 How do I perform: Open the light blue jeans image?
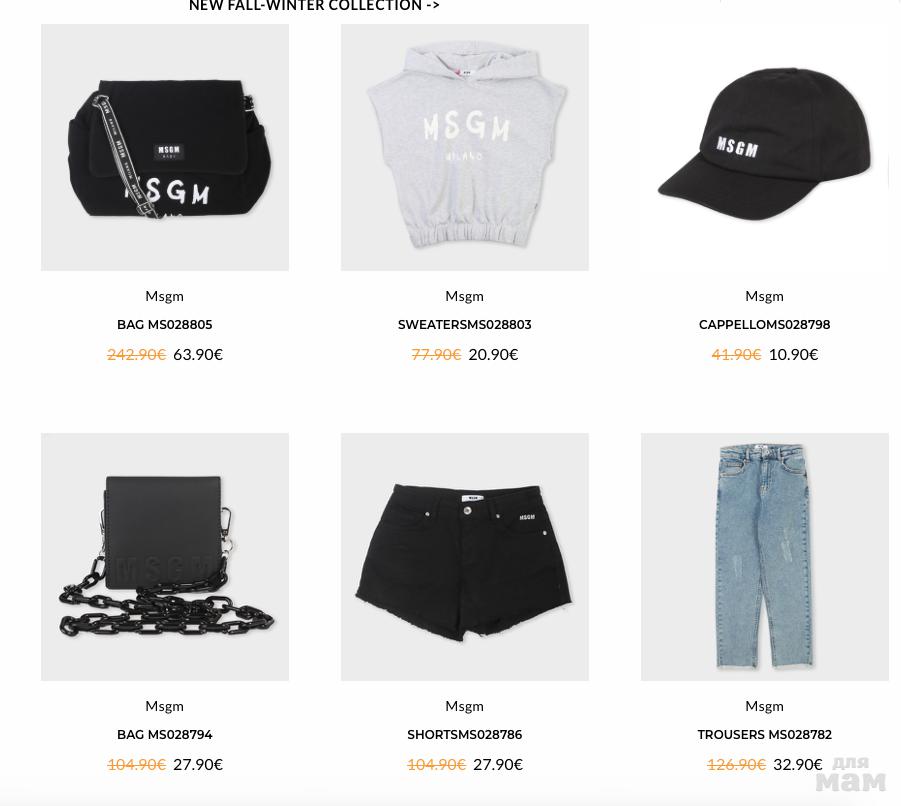point(764,557)
